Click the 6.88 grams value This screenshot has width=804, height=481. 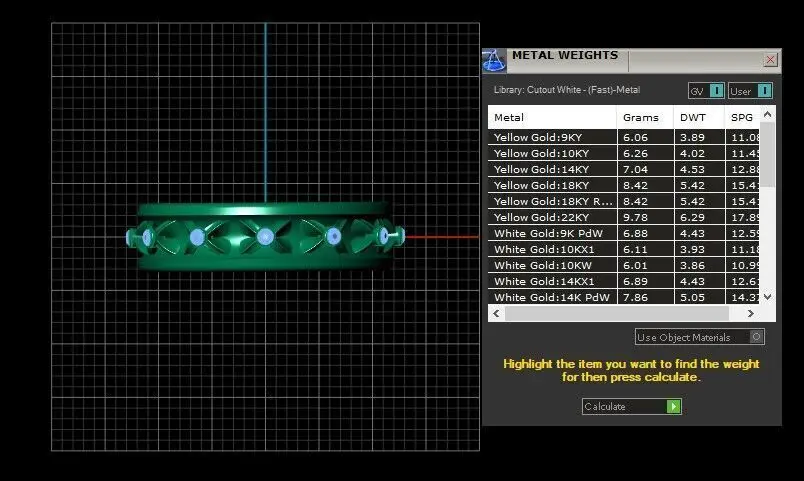pyautogui.click(x=635, y=233)
